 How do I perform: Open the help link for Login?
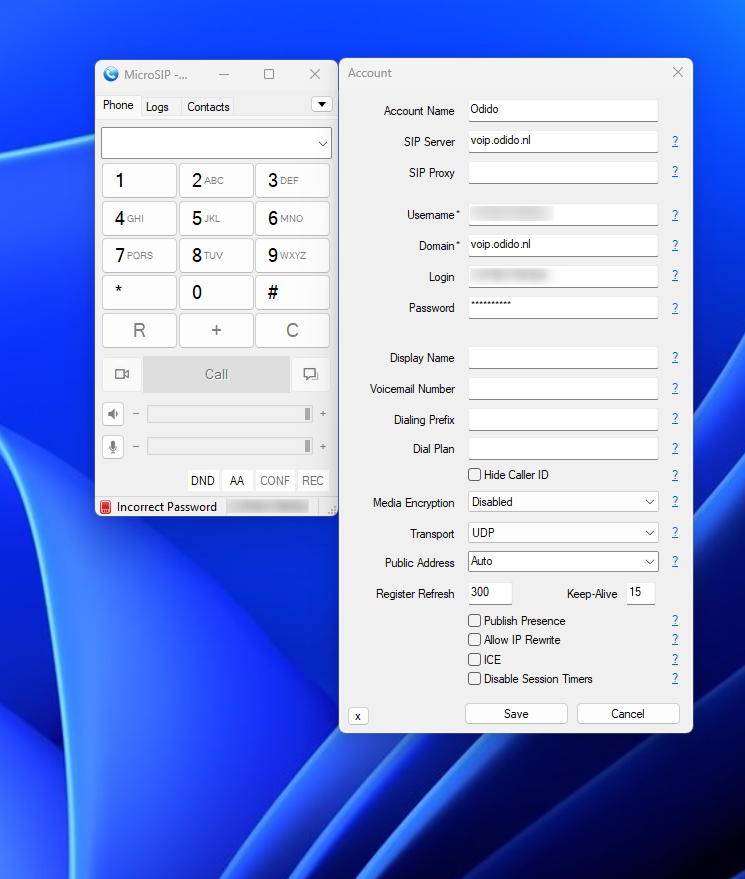(675, 275)
